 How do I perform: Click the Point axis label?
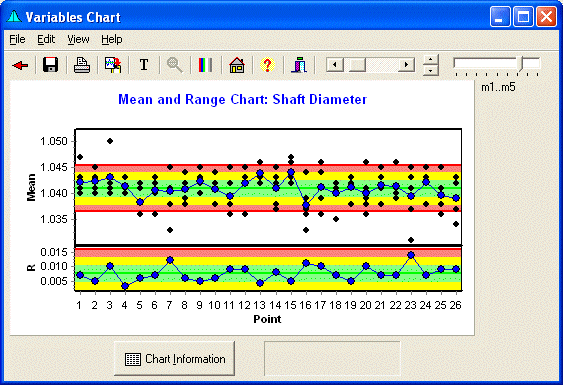click(x=267, y=319)
